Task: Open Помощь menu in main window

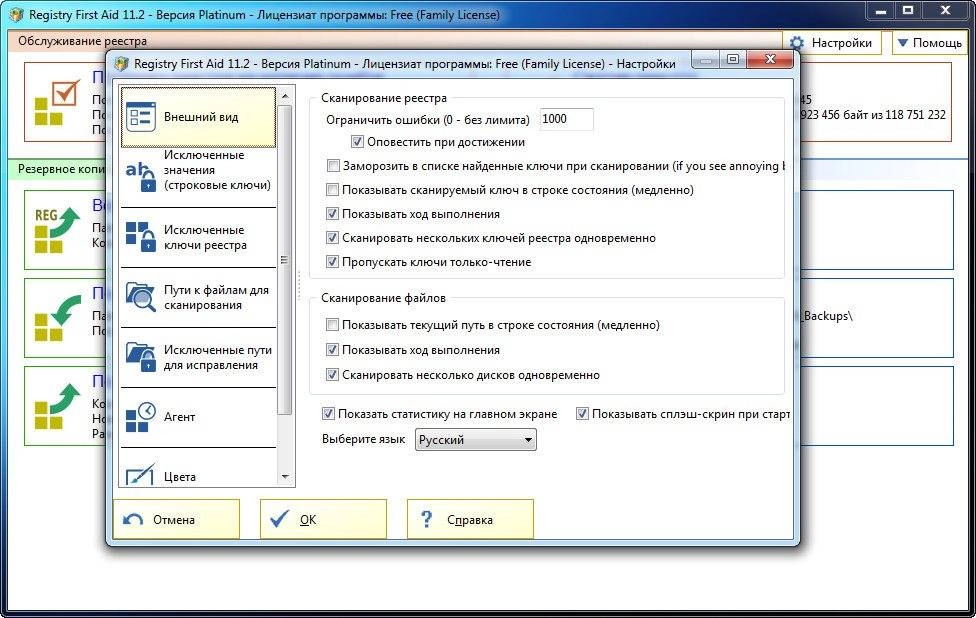Action: point(930,43)
